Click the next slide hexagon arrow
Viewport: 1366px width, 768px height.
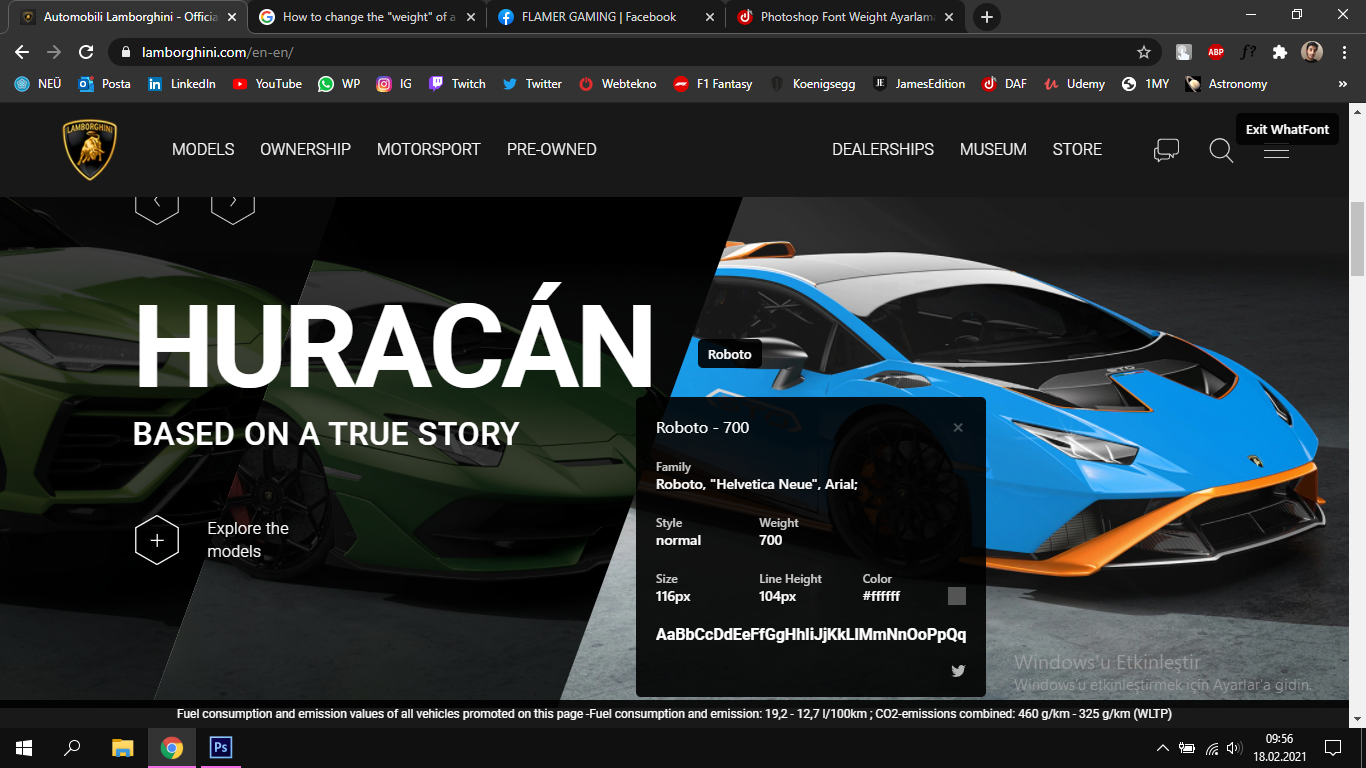click(233, 204)
